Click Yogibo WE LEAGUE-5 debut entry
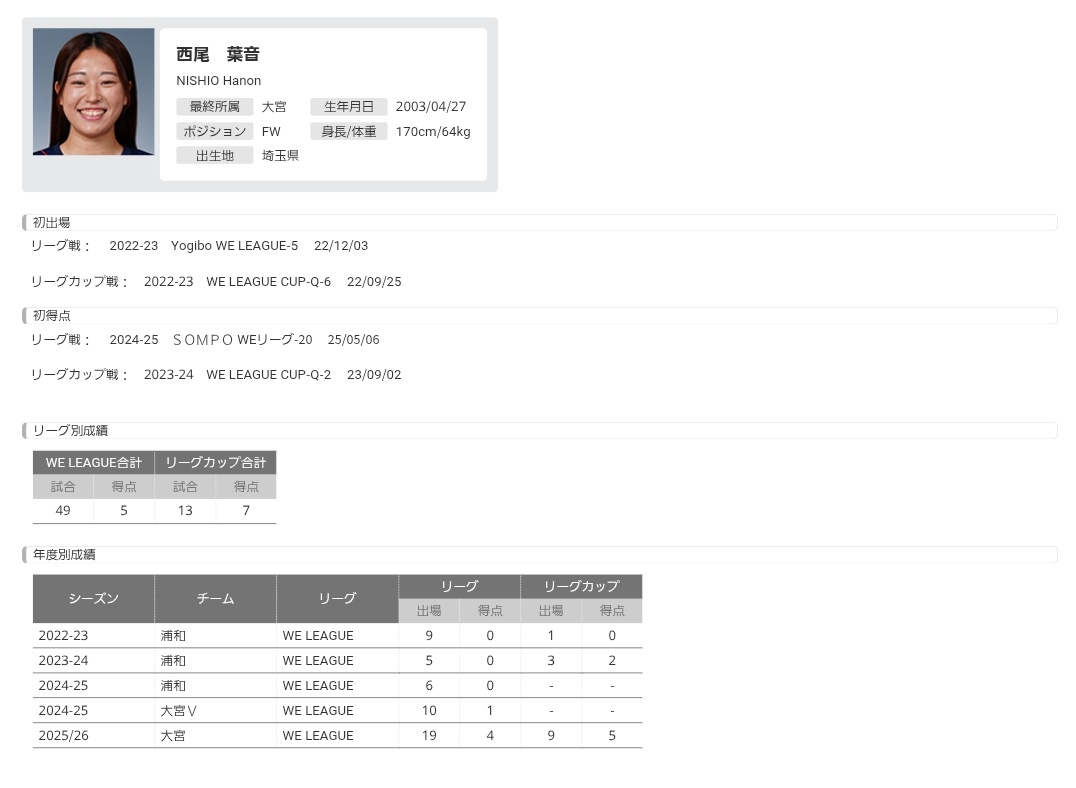 tap(234, 246)
